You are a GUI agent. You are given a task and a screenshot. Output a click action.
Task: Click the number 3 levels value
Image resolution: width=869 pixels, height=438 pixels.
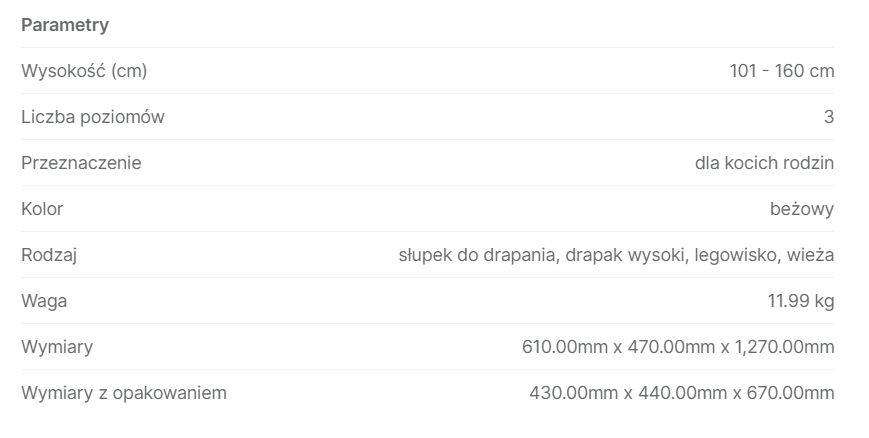tap(828, 117)
